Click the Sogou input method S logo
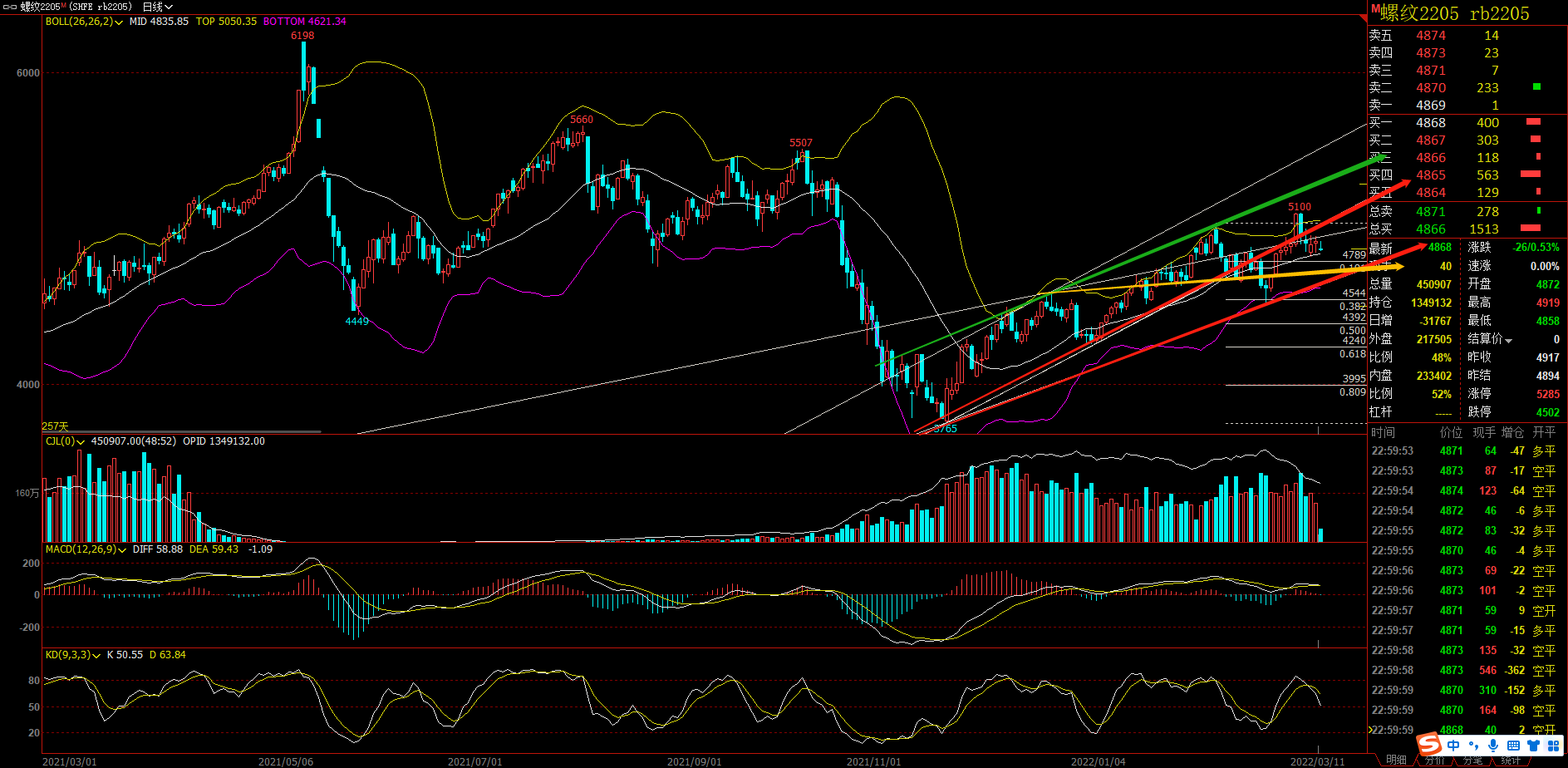This screenshot has height=768, width=1568. pyautogui.click(x=1428, y=745)
